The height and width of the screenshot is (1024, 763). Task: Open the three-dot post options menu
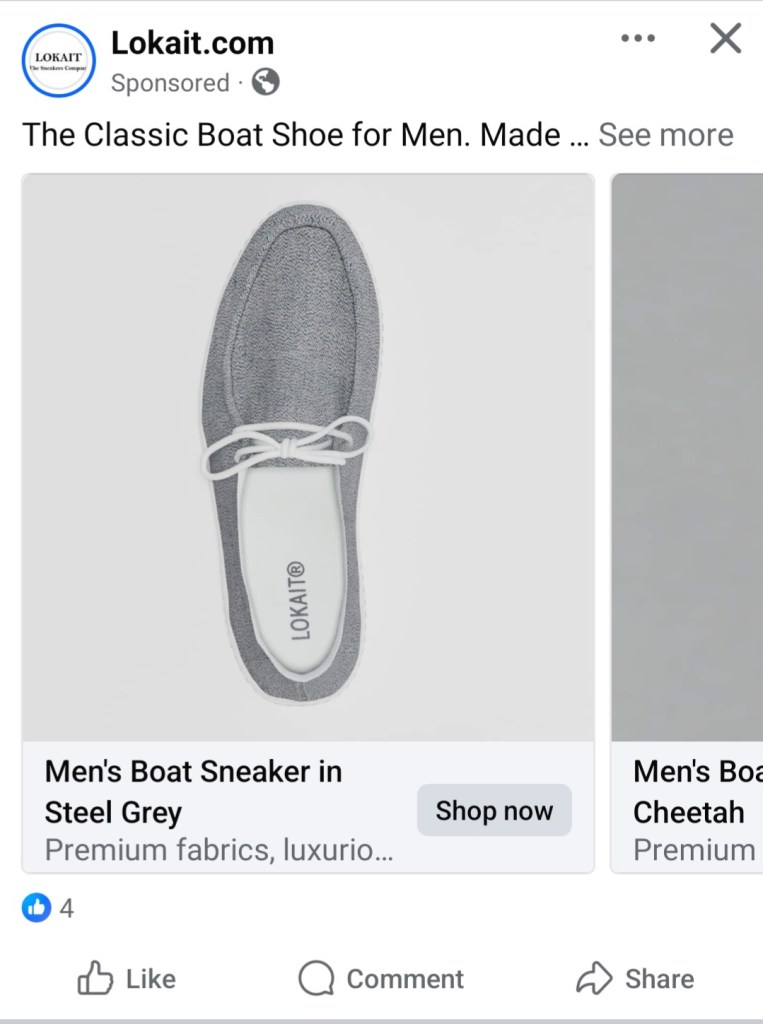click(638, 39)
